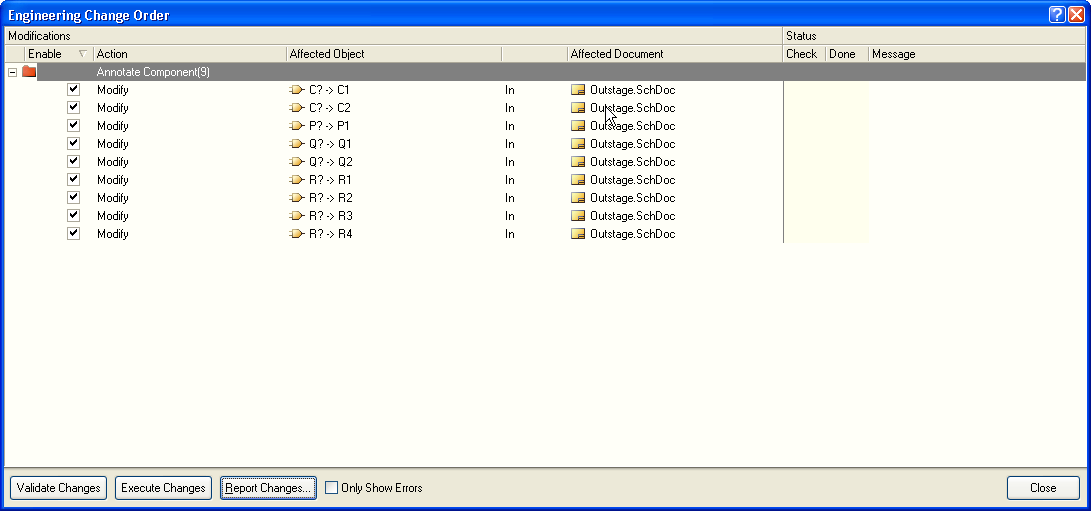Image resolution: width=1091 pixels, height=511 pixels.
Task: Click the Validate Changes button
Action: click(x=59, y=488)
